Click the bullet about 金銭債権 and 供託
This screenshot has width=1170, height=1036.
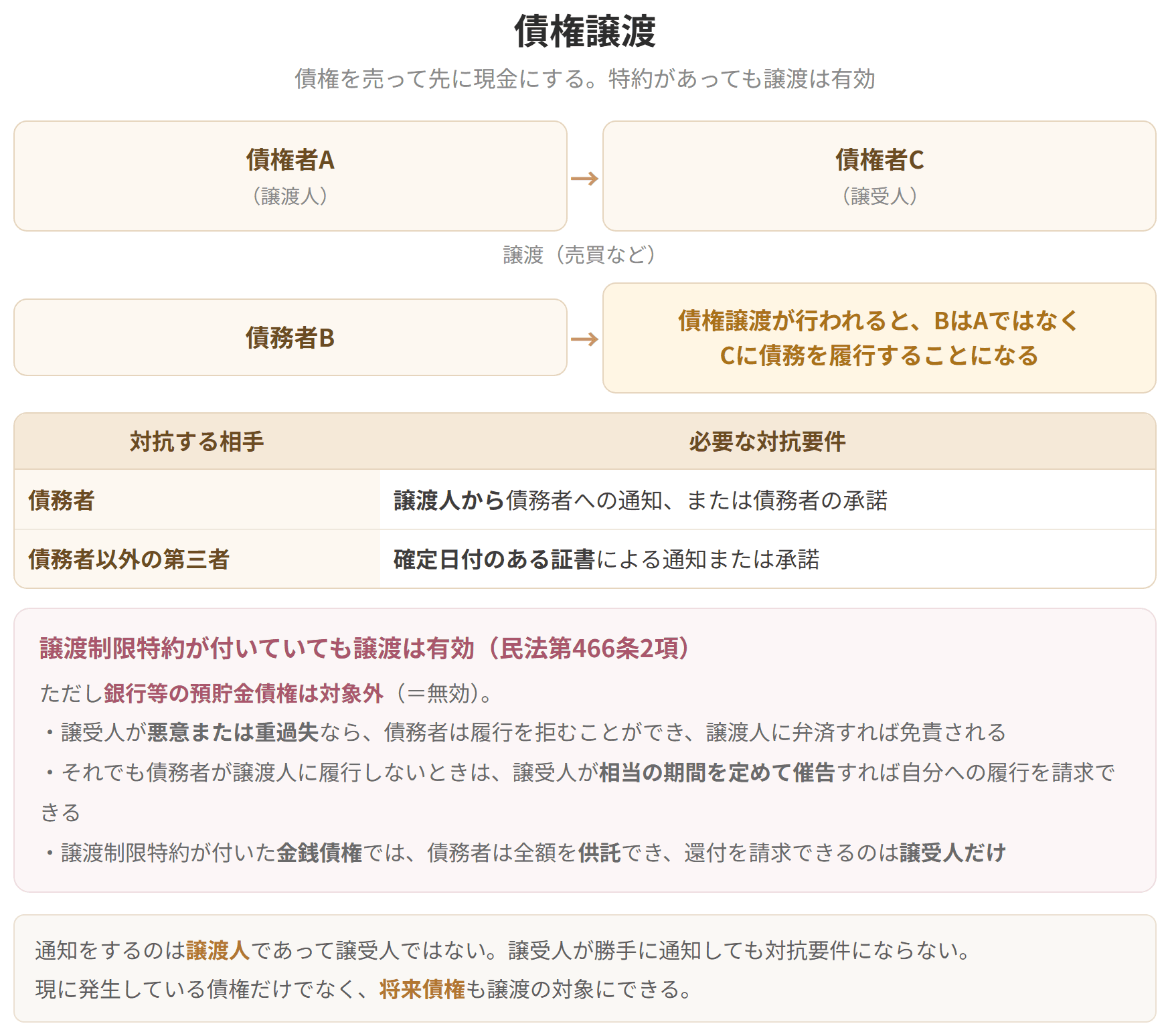524,853
